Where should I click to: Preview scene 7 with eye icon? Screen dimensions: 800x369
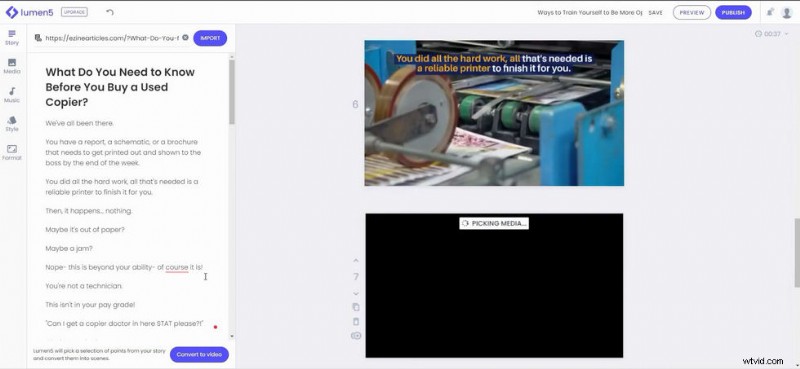356,336
